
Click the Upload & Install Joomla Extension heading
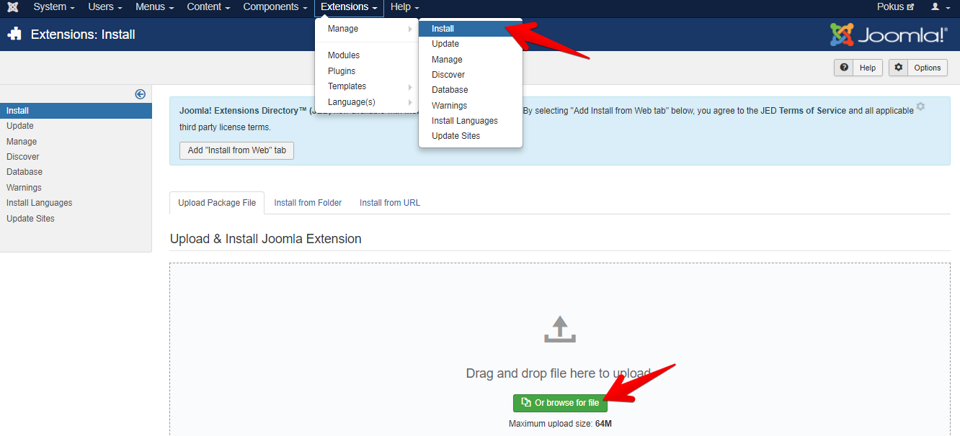266,239
